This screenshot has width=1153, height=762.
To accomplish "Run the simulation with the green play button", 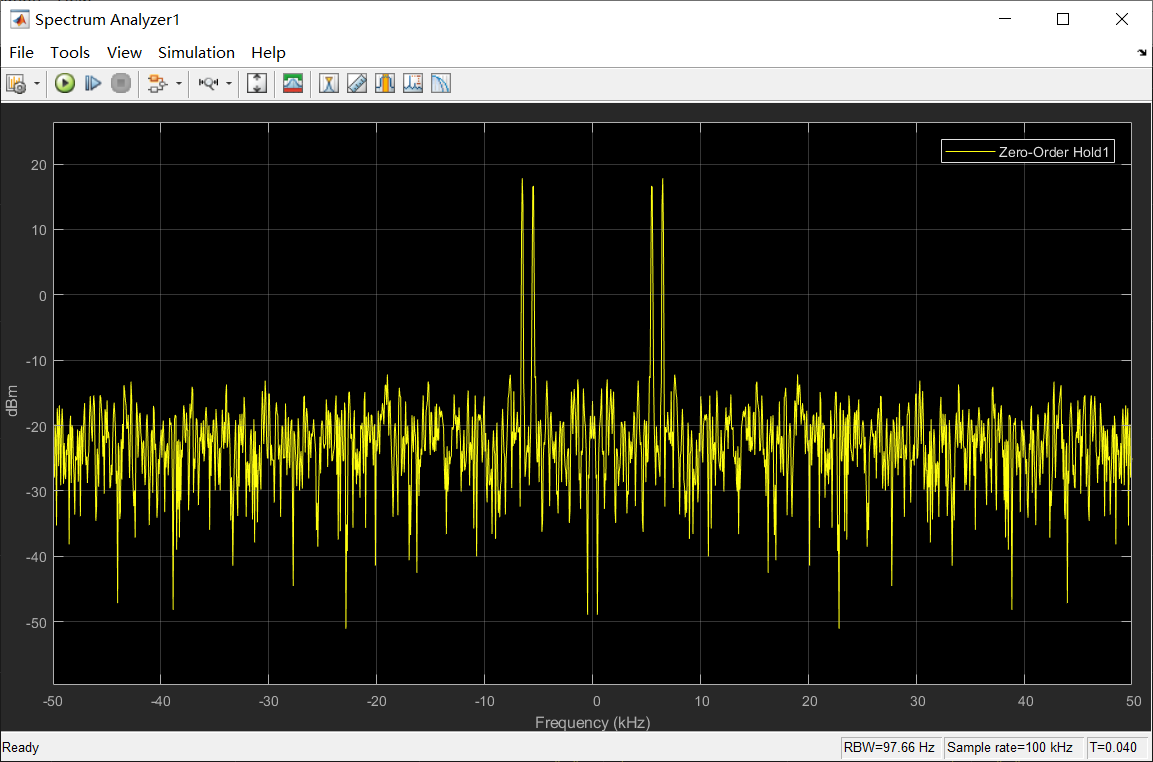I will pyautogui.click(x=65, y=84).
